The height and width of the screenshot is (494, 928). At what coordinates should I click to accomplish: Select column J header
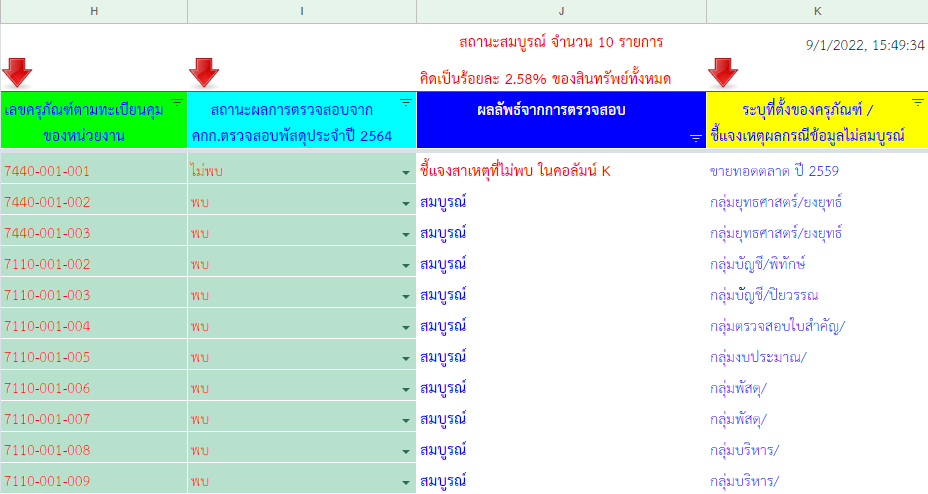pyautogui.click(x=561, y=10)
